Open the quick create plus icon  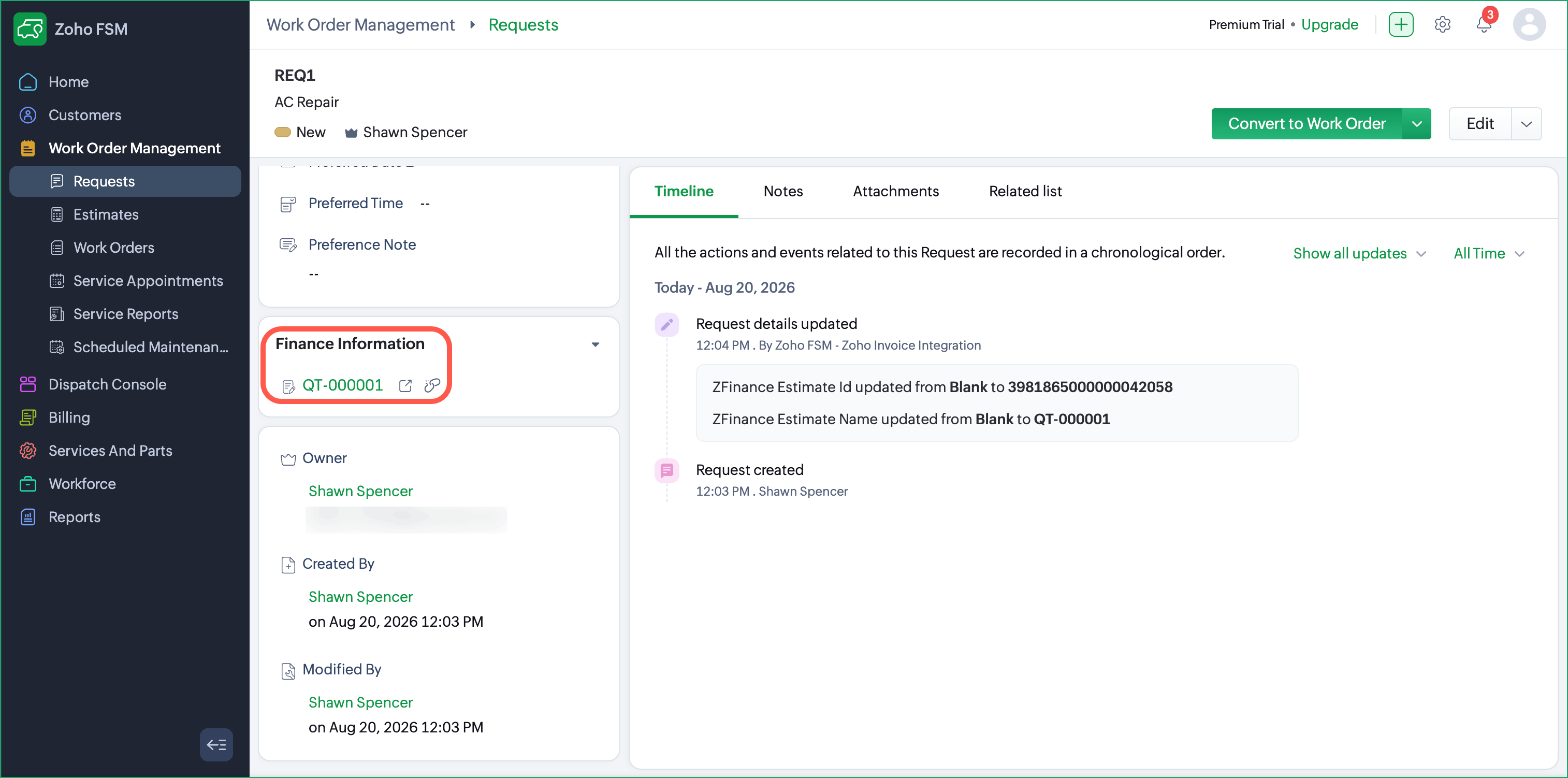(1401, 24)
